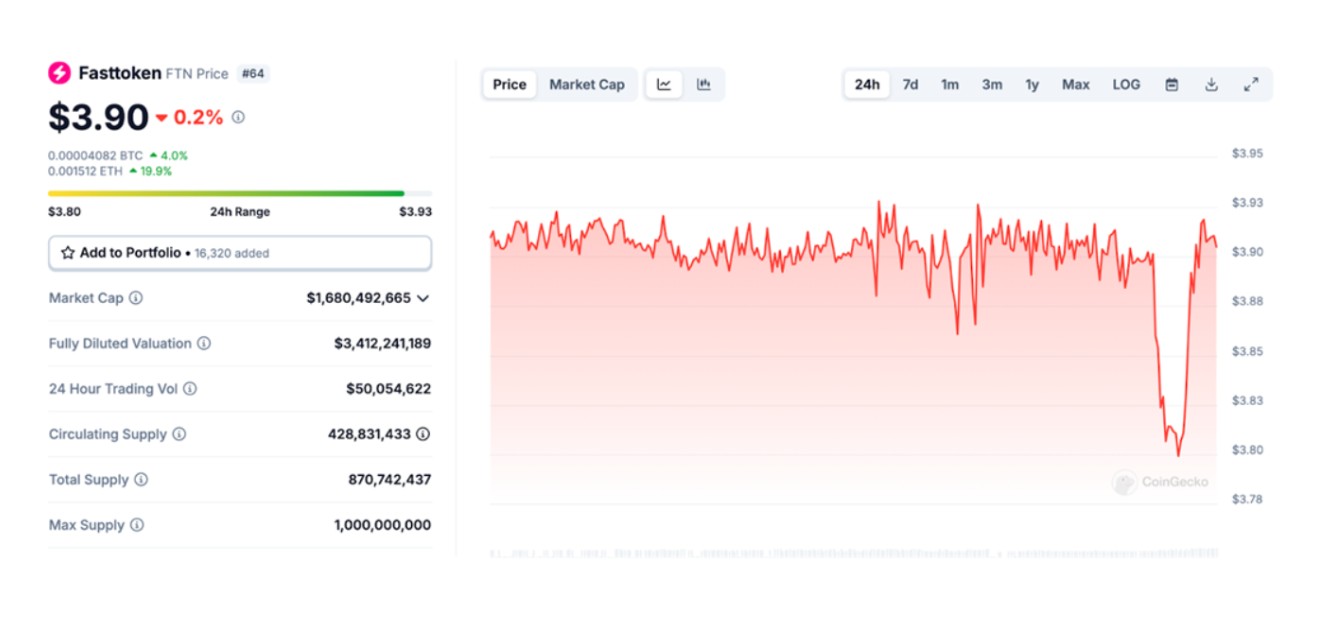Screen dimensions: 1342x628
Task: Download chart data icon
Action: tap(1211, 85)
